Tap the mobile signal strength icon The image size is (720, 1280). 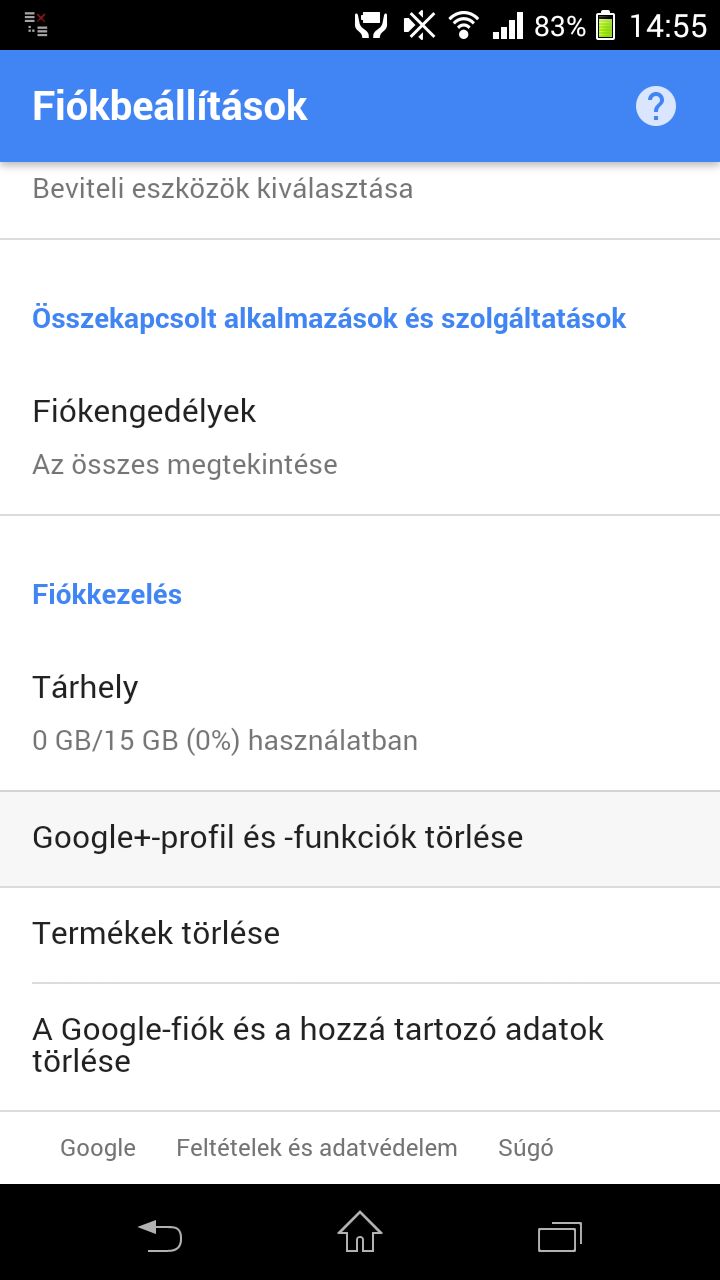click(x=508, y=25)
